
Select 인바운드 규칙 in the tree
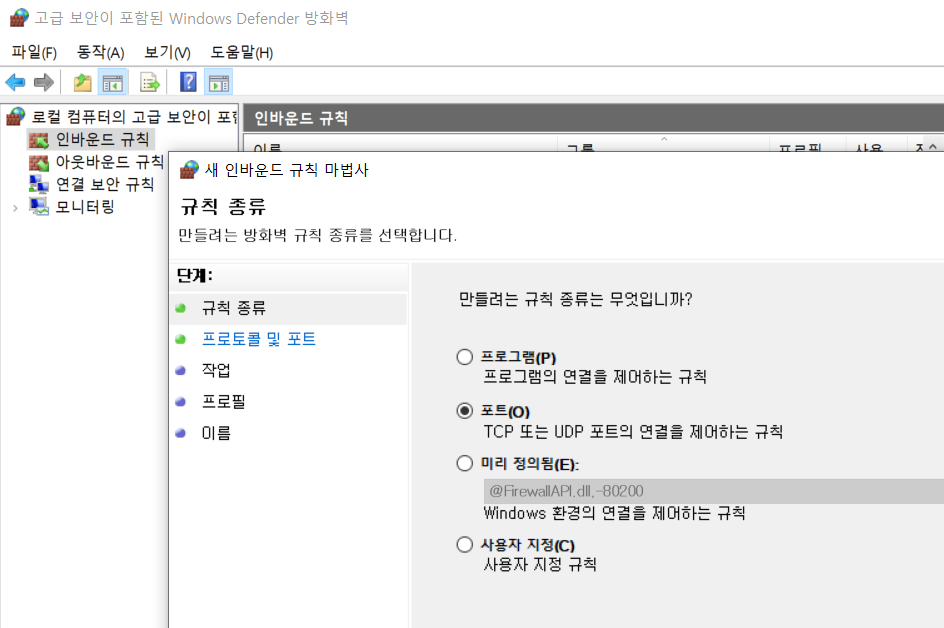coord(102,140)
